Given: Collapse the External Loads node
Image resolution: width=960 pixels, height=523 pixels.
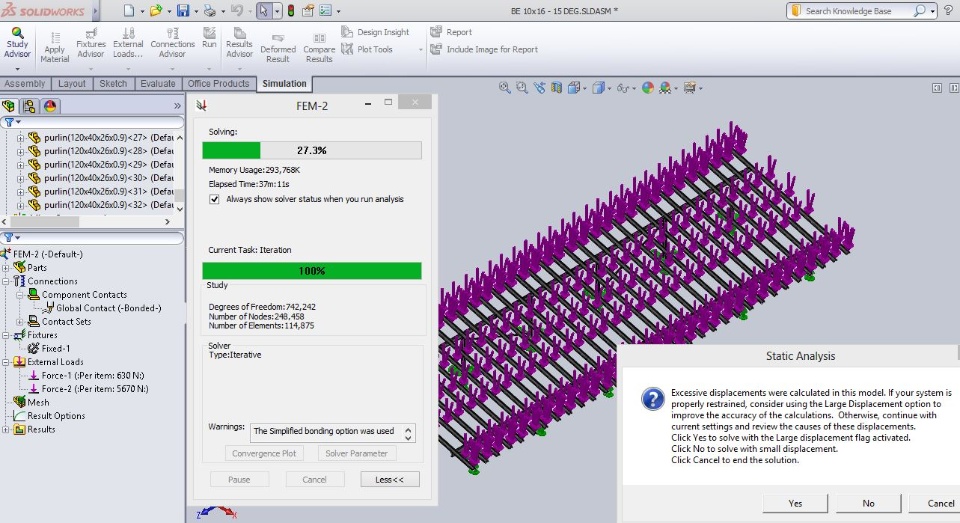Looking at the screenshot, I should point(6,362).
